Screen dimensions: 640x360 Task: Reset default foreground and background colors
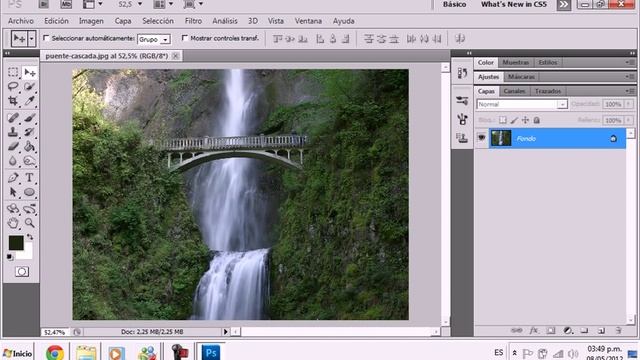tap(10, 257)
